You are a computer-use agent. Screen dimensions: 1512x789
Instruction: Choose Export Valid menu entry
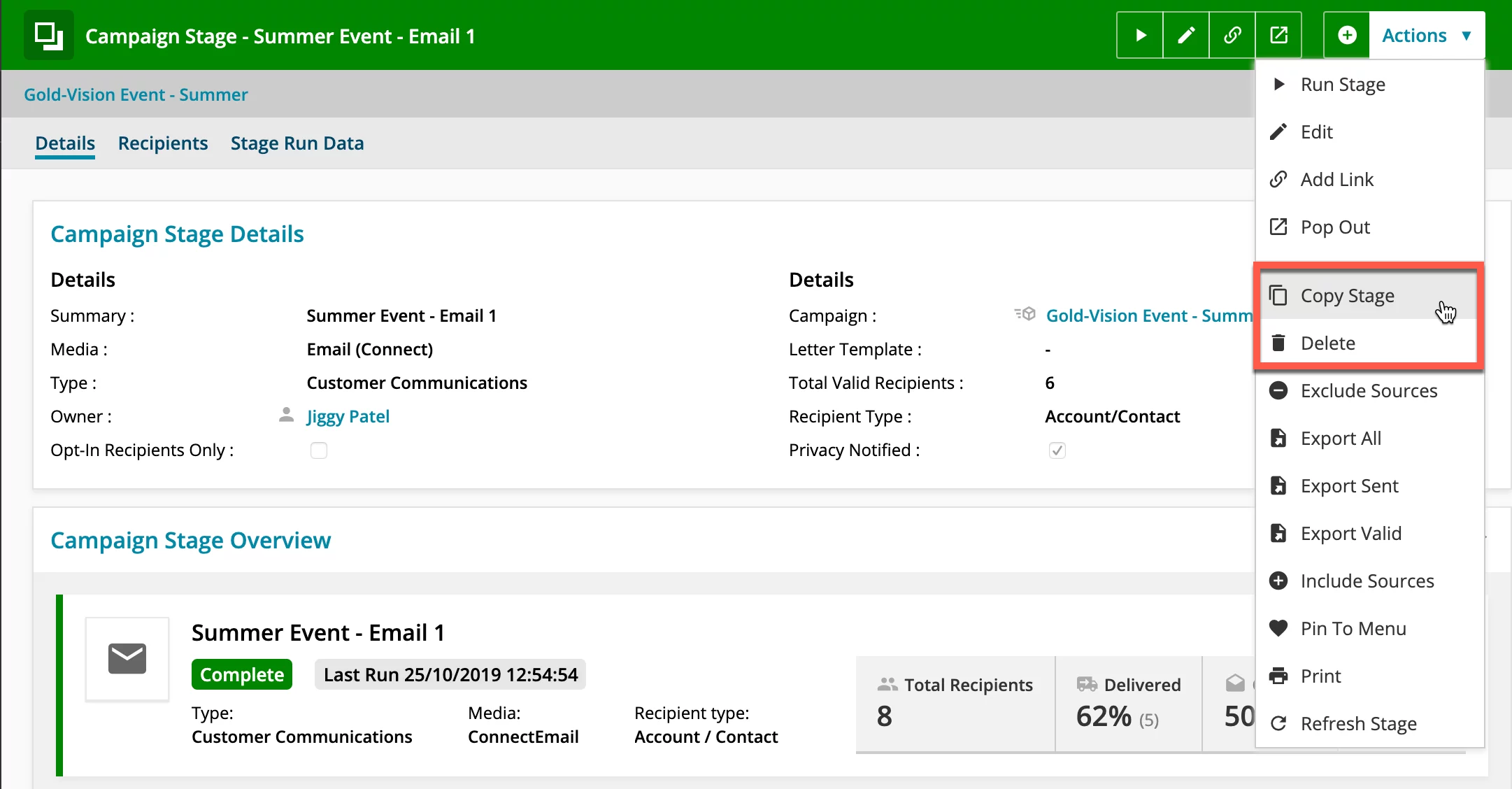[x=1369, y=534]
